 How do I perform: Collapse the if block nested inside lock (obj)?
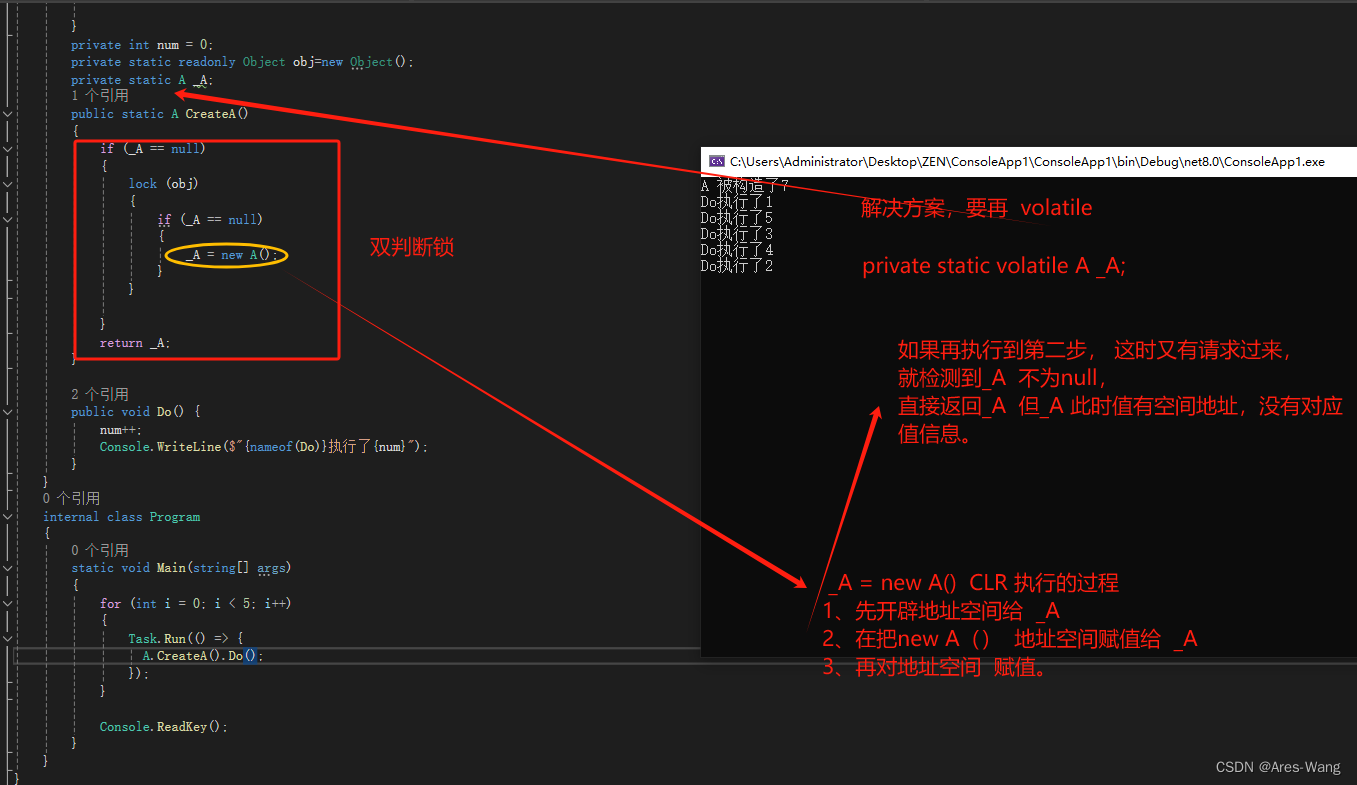[x=8, y=219]
